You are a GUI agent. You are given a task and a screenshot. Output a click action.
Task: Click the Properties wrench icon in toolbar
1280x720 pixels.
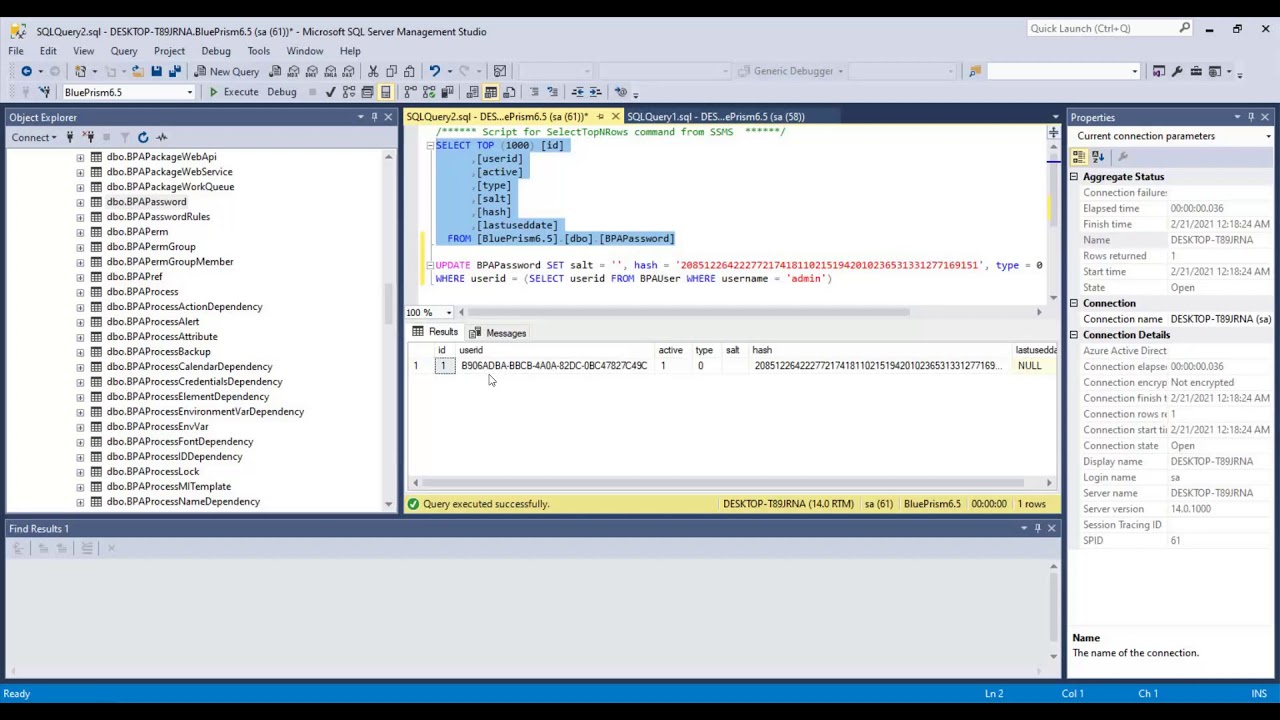point(1177,71)
